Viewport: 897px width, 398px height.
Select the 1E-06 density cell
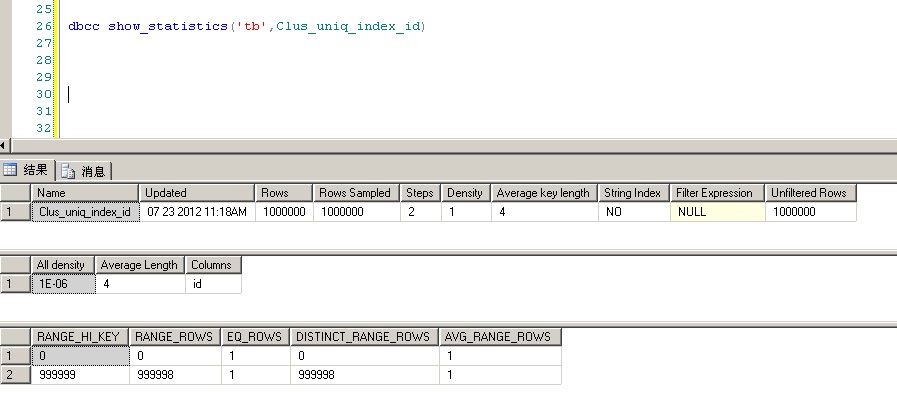63,284
